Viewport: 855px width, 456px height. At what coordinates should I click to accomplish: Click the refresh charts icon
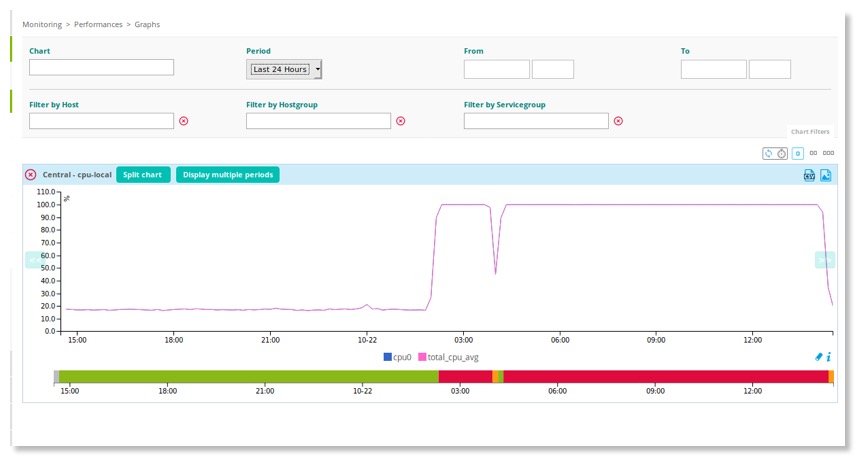coord(768,153)
